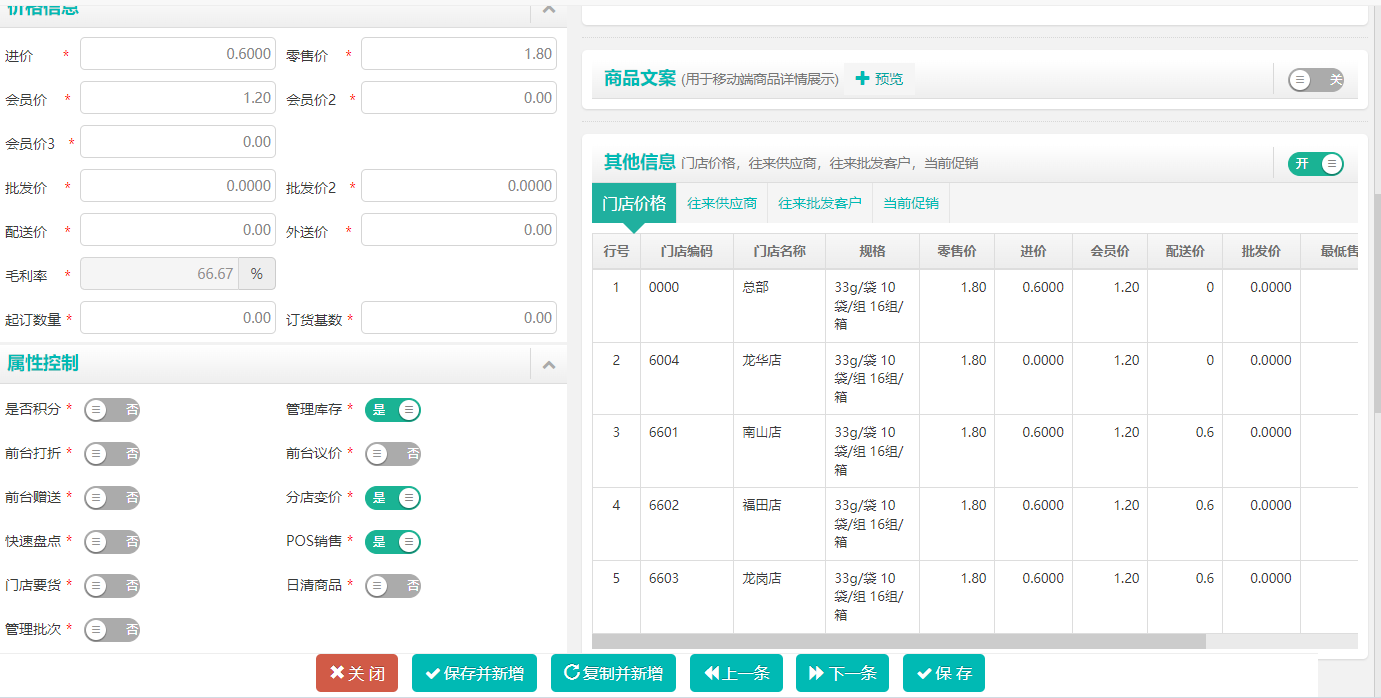The height and width of the screenshot is (698, 1381).
Task: Focus the 零售价 input field
Action: tap(459, 54)
